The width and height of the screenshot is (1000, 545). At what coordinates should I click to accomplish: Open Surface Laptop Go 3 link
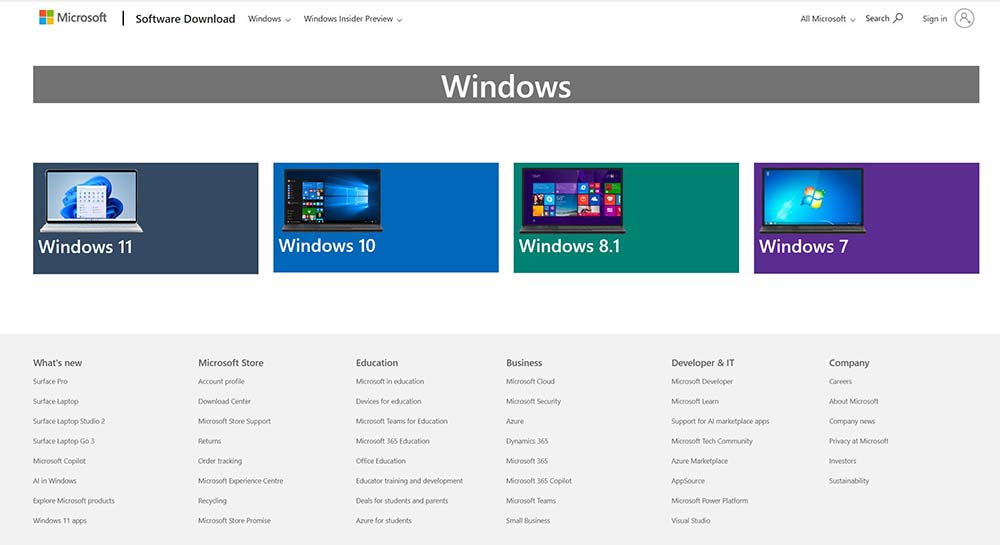(63, 440)
